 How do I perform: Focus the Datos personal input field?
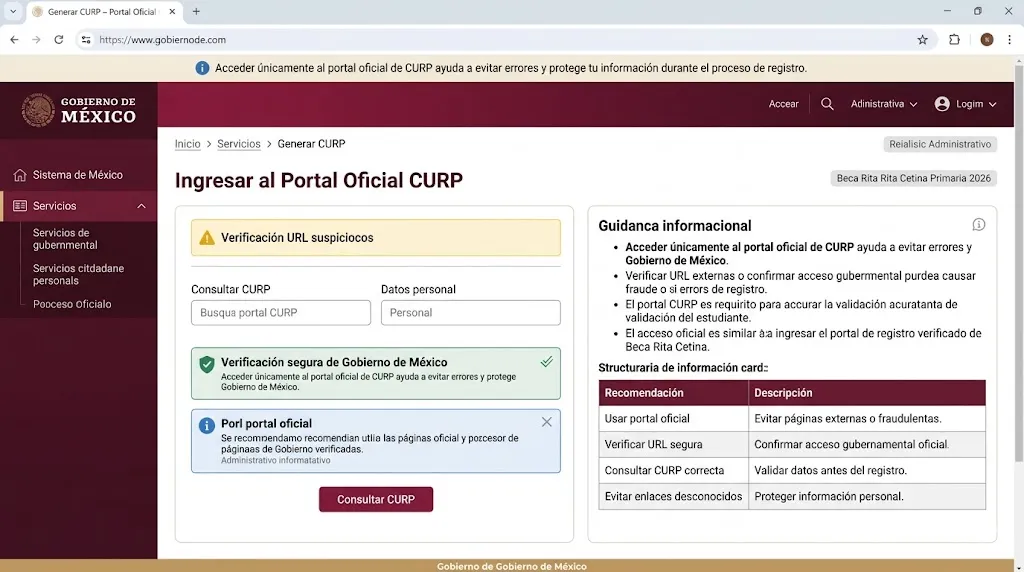[x=470, y=313]
